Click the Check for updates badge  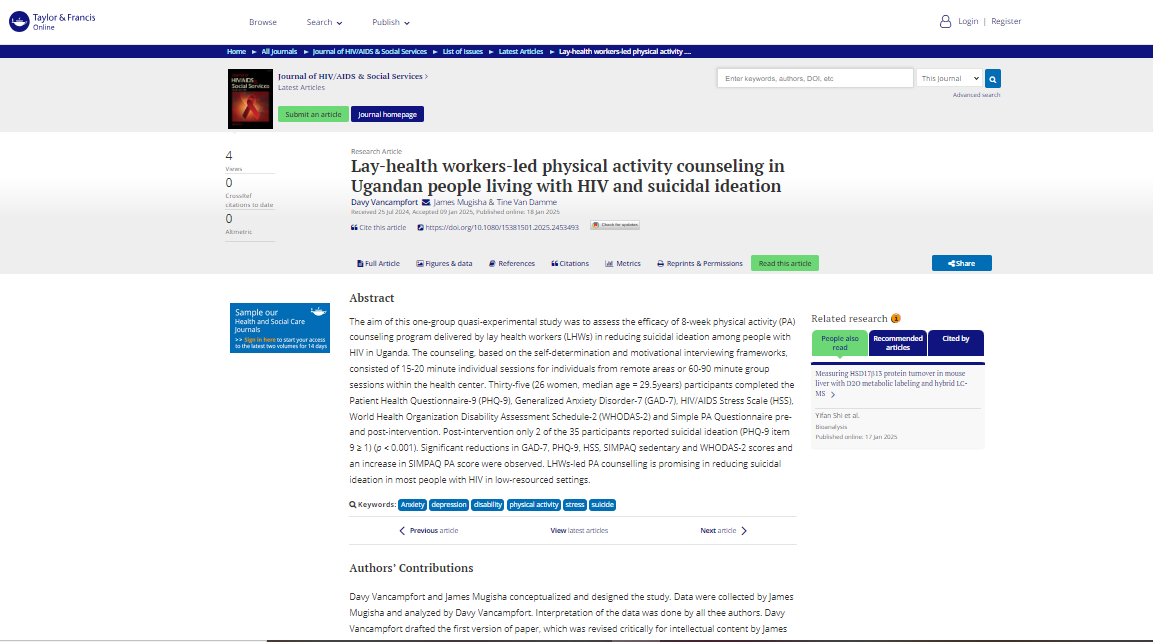pos(614,225)
